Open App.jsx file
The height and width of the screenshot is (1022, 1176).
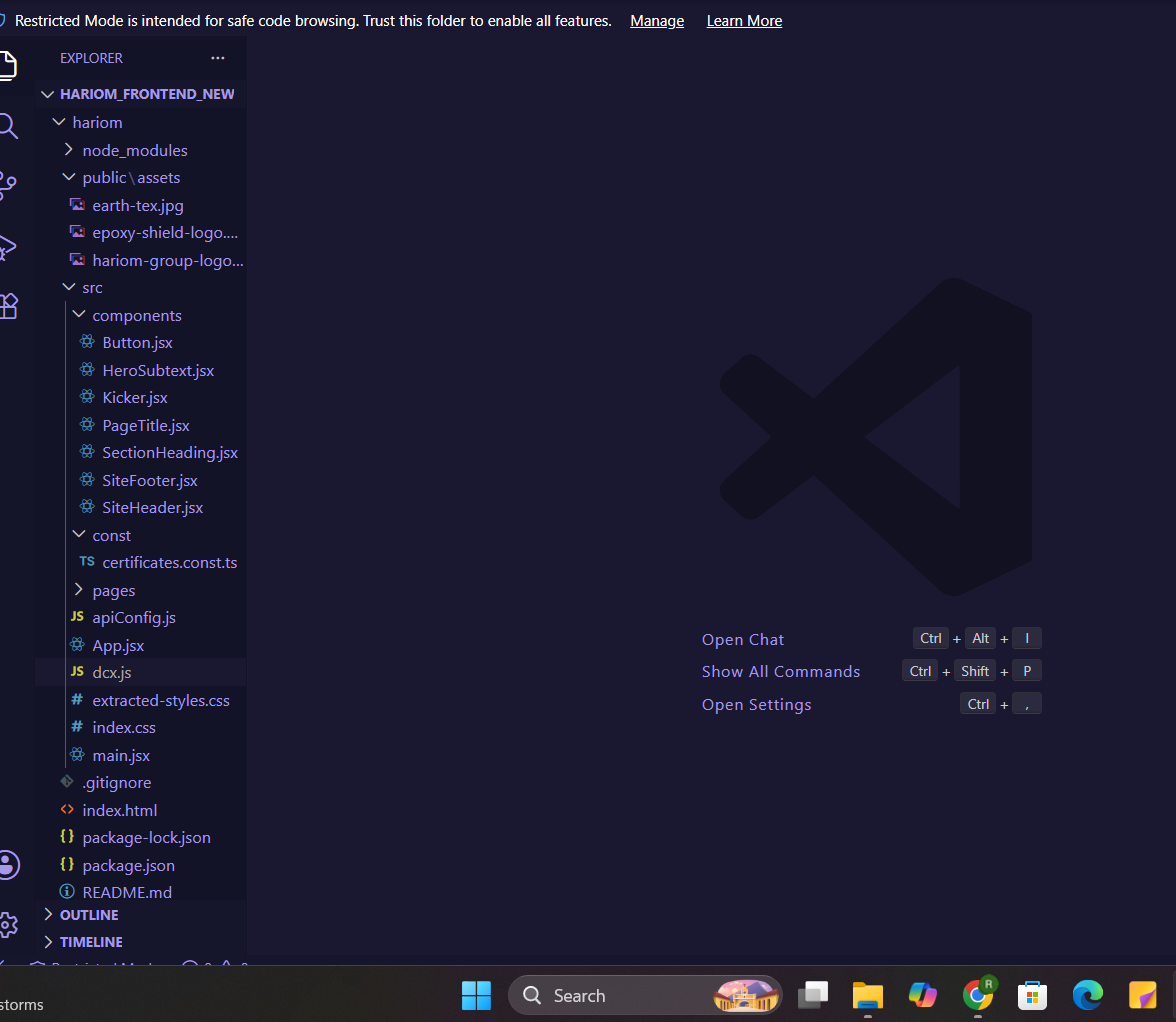[141, 645]
